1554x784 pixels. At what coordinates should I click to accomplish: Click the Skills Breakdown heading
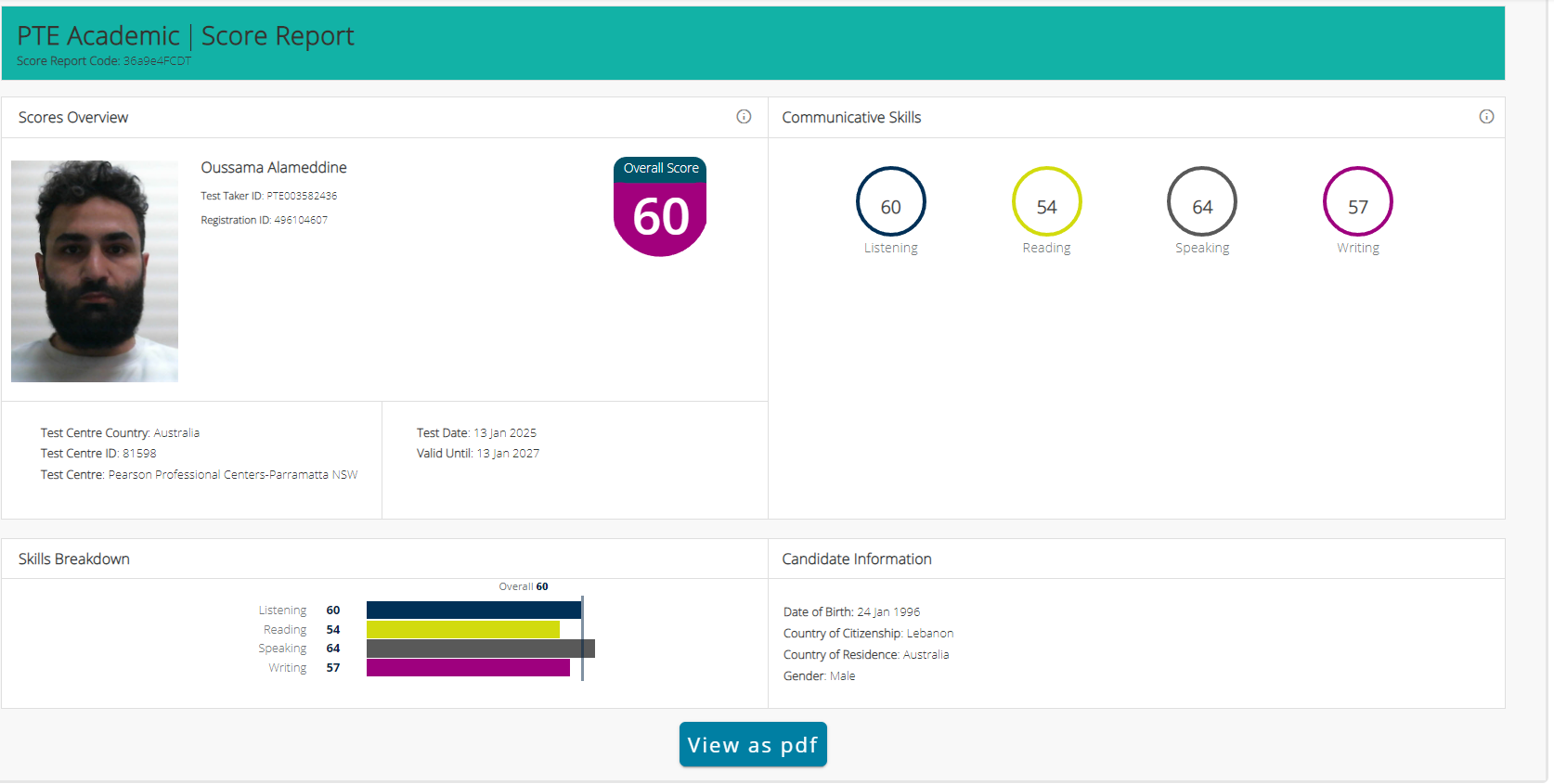point(74,559)
